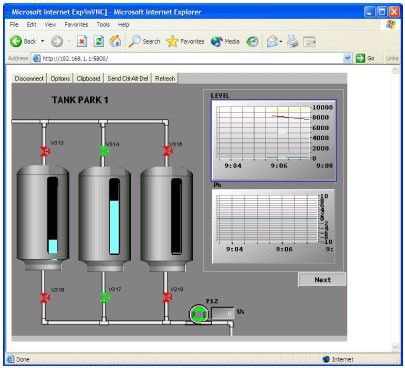Click the P12 pump symbol
Screen dimensions: 405x368
[x=199, y=315]
